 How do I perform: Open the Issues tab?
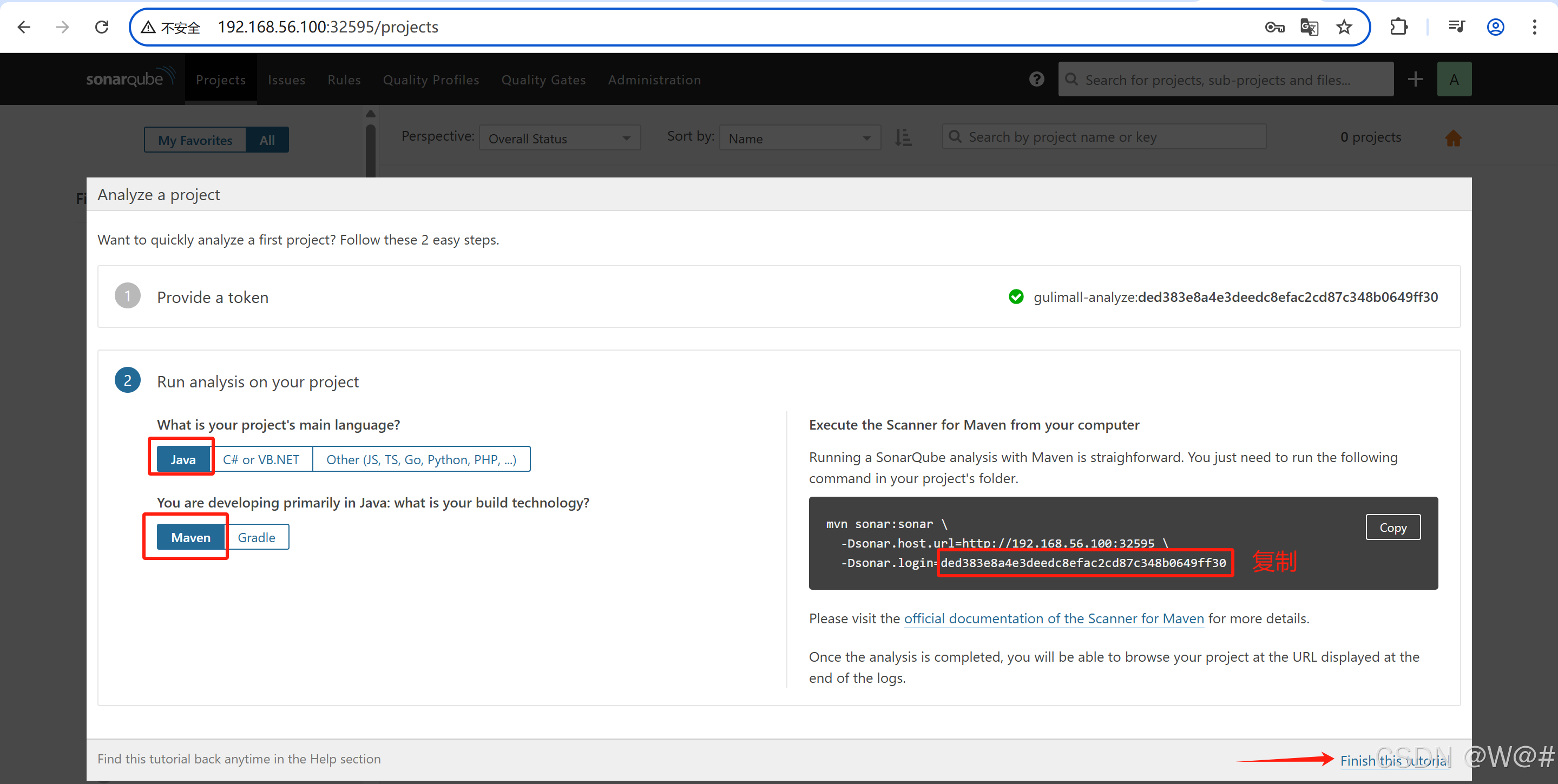(x=287, y=80)
